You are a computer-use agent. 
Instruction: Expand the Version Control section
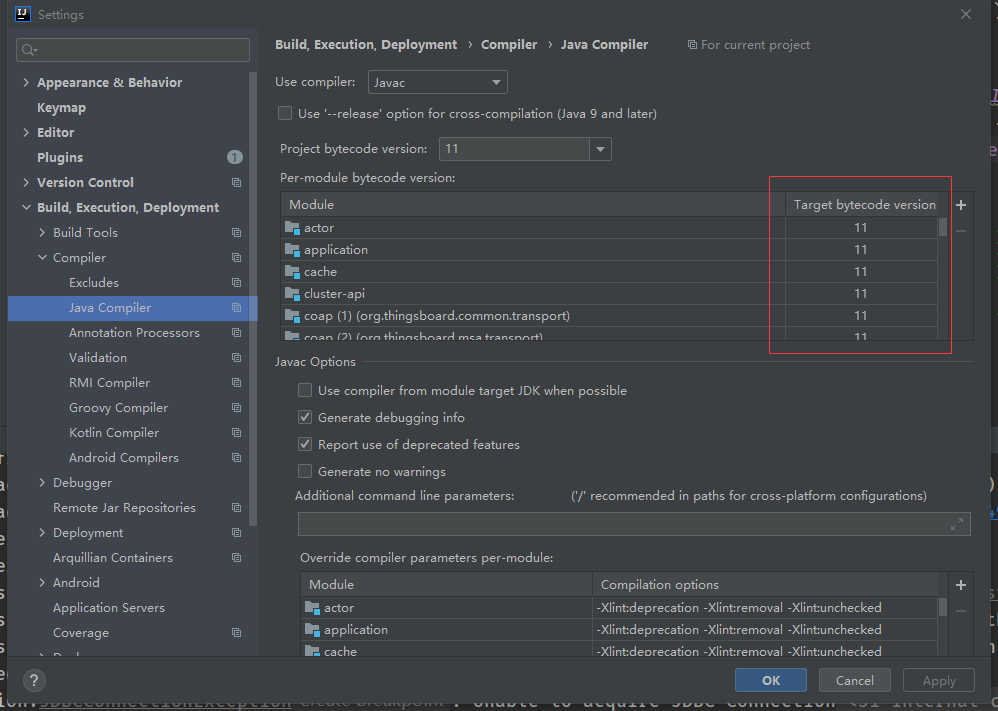[x=26, y=183]
